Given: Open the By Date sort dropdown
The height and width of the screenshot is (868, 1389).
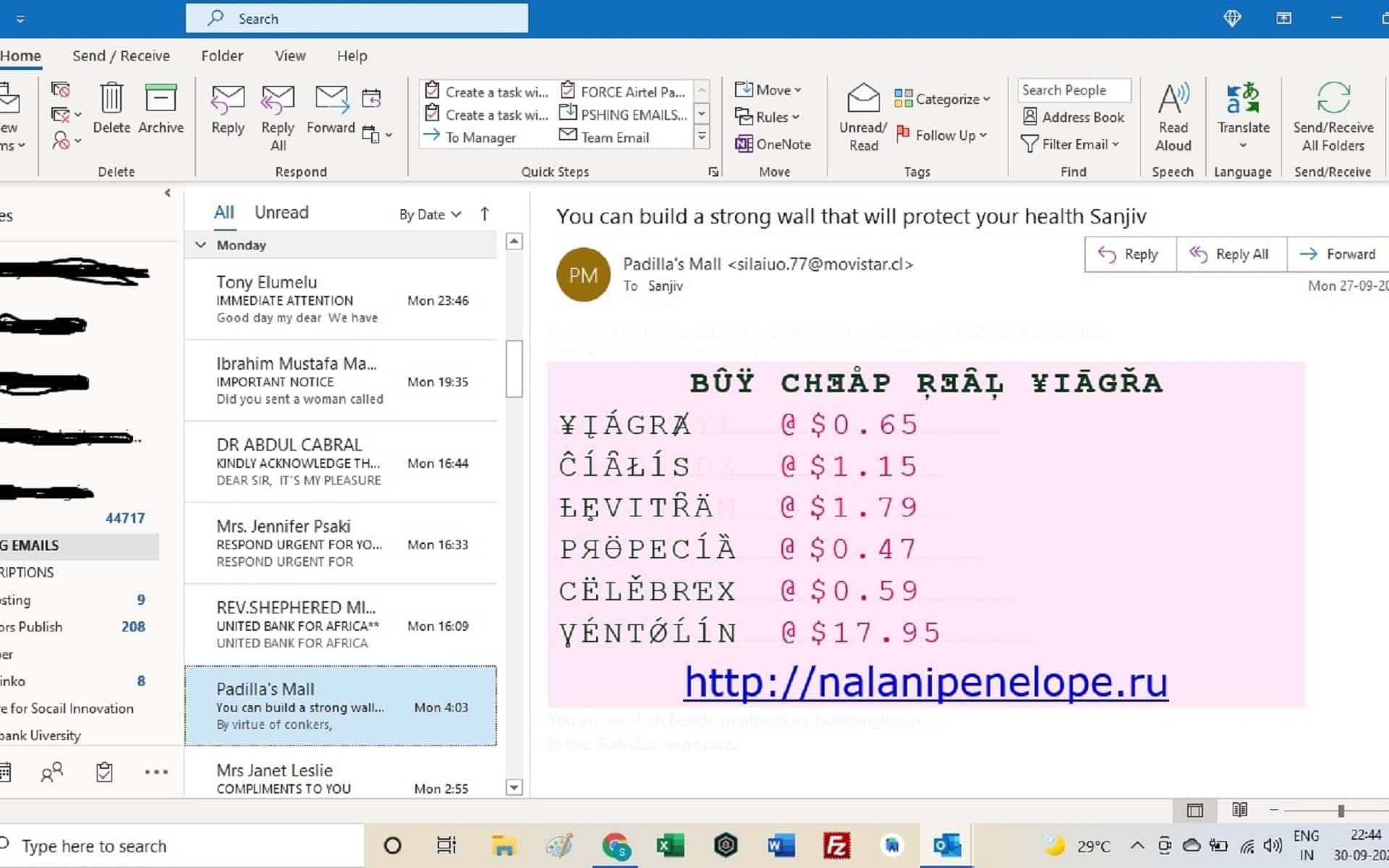Looking at the screenshot, I should coord(430,214).
